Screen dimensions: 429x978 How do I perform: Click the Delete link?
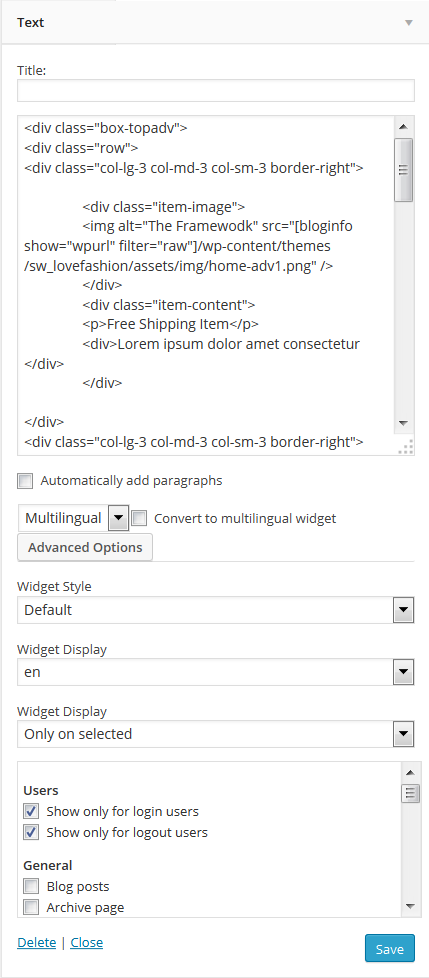36,942
